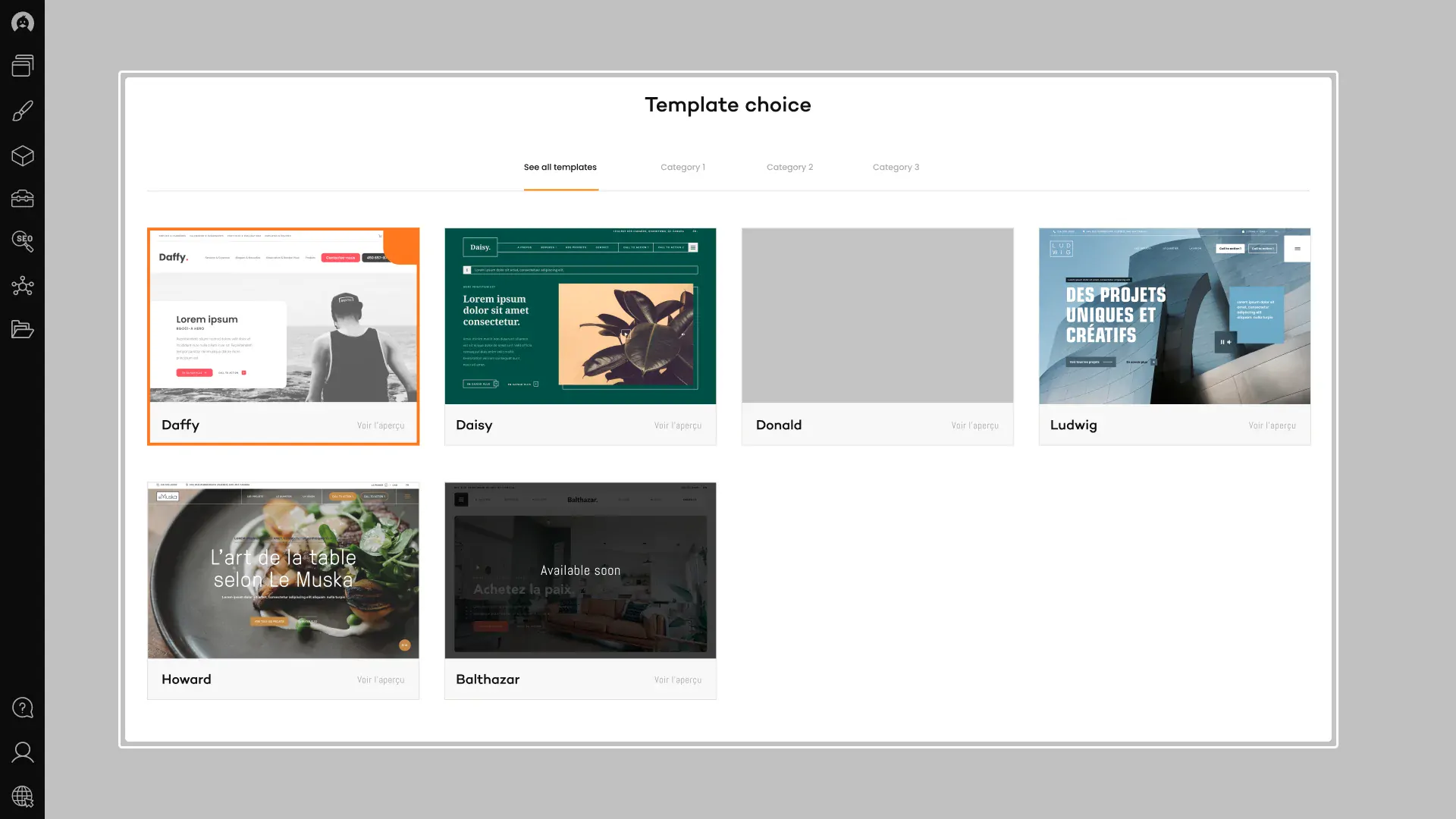Click Voir l'aperçu link for Howard

(380, 680)
